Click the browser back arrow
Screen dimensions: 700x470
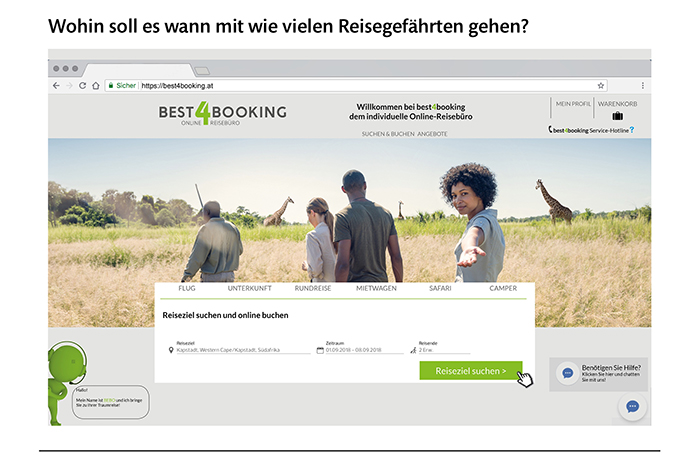[x=56, y=86]
